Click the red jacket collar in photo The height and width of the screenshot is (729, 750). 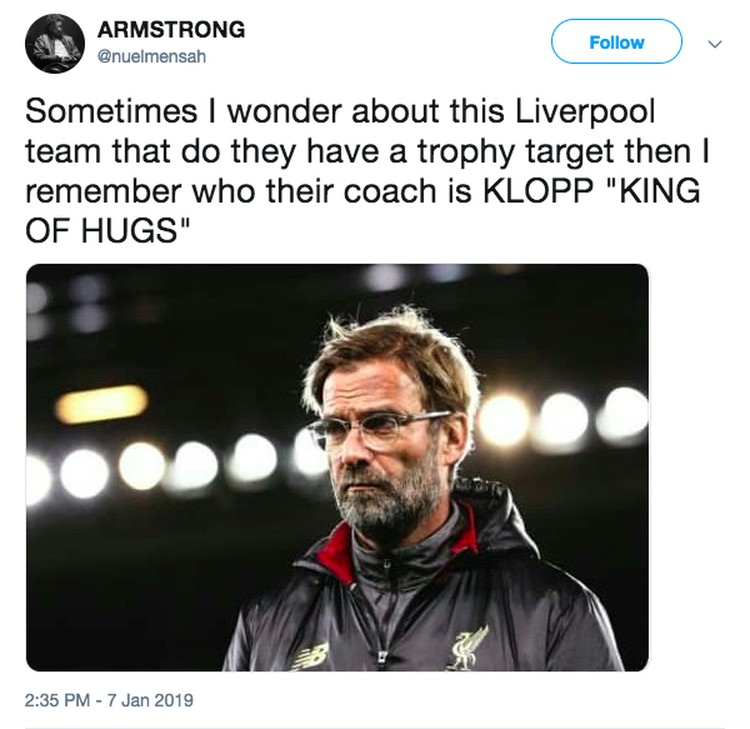(337, 550)
